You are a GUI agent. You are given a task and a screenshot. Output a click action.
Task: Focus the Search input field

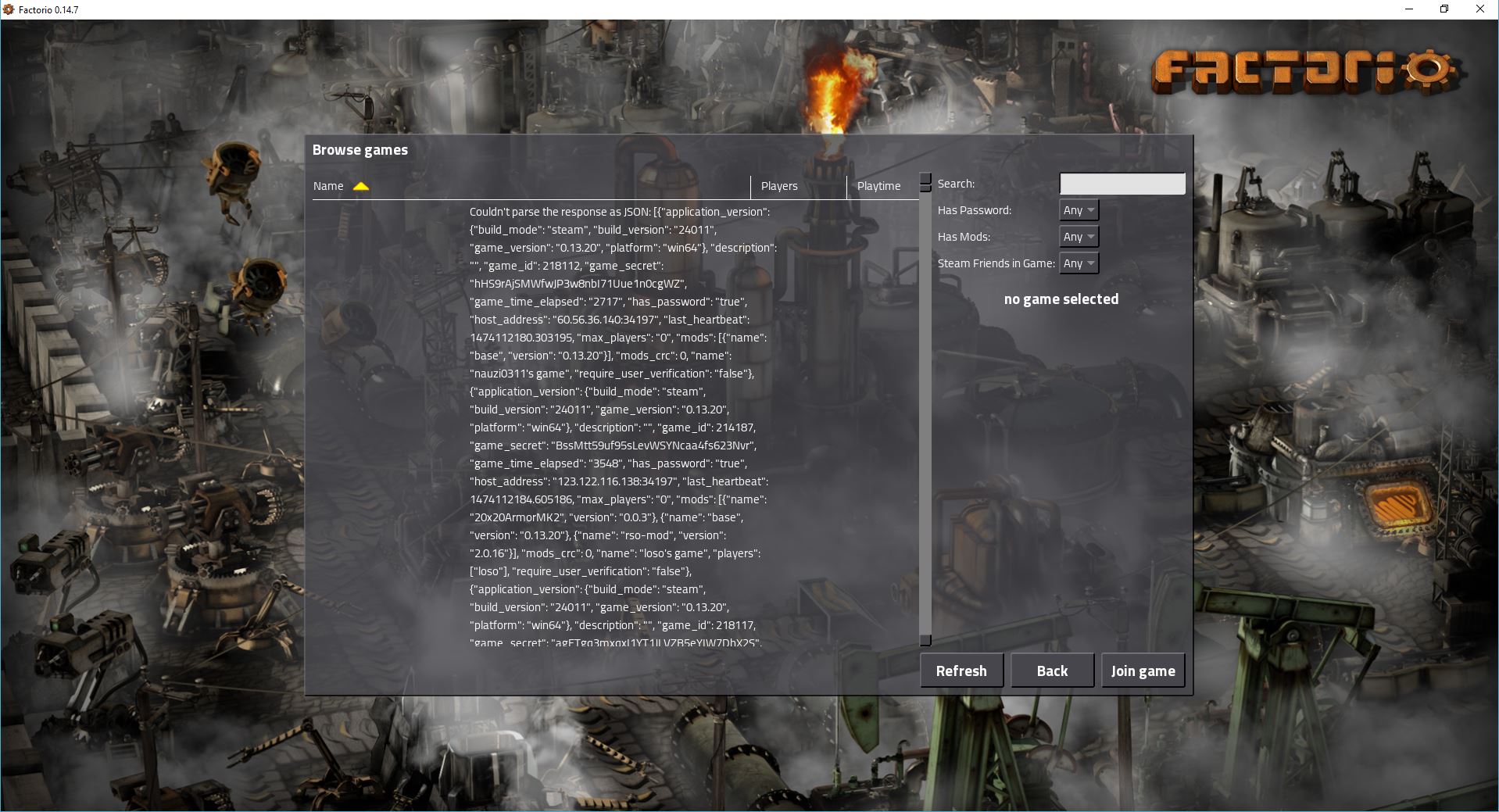pos(1122,184)
